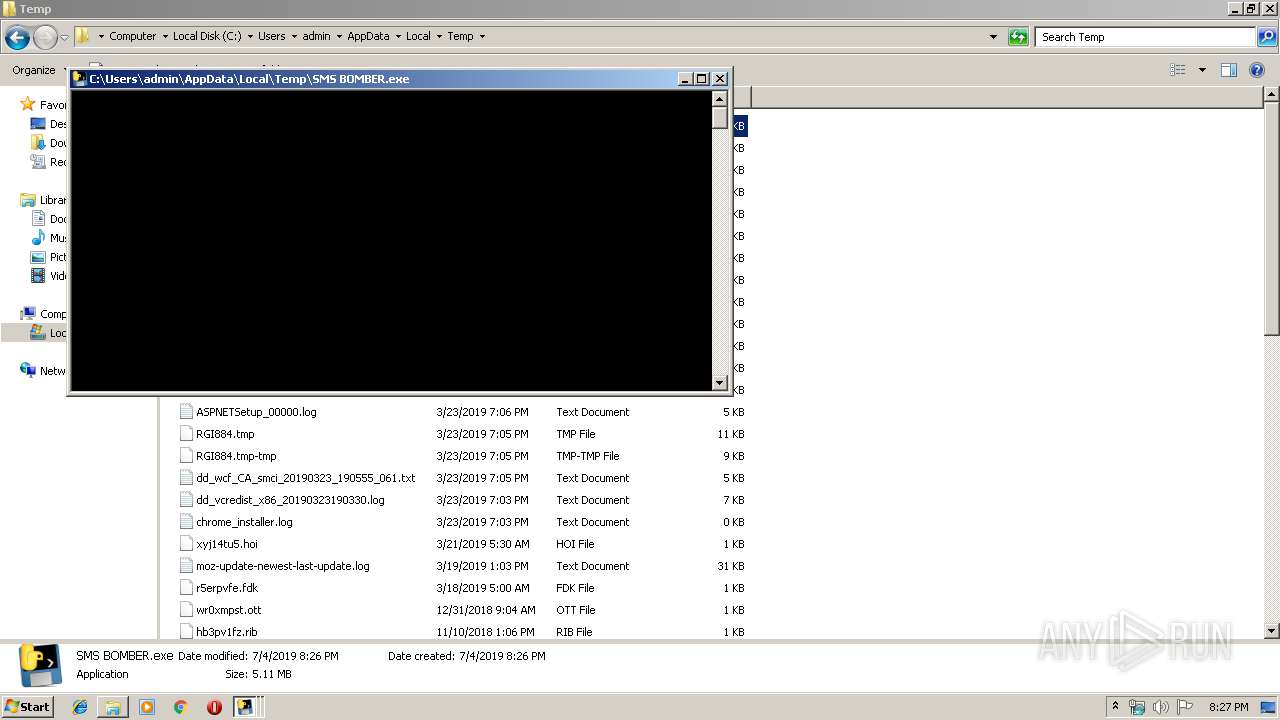Screen dimensions: 1280x720
Task: Open the recent pages dropdown beside Forward
Action: pos(64,37)
